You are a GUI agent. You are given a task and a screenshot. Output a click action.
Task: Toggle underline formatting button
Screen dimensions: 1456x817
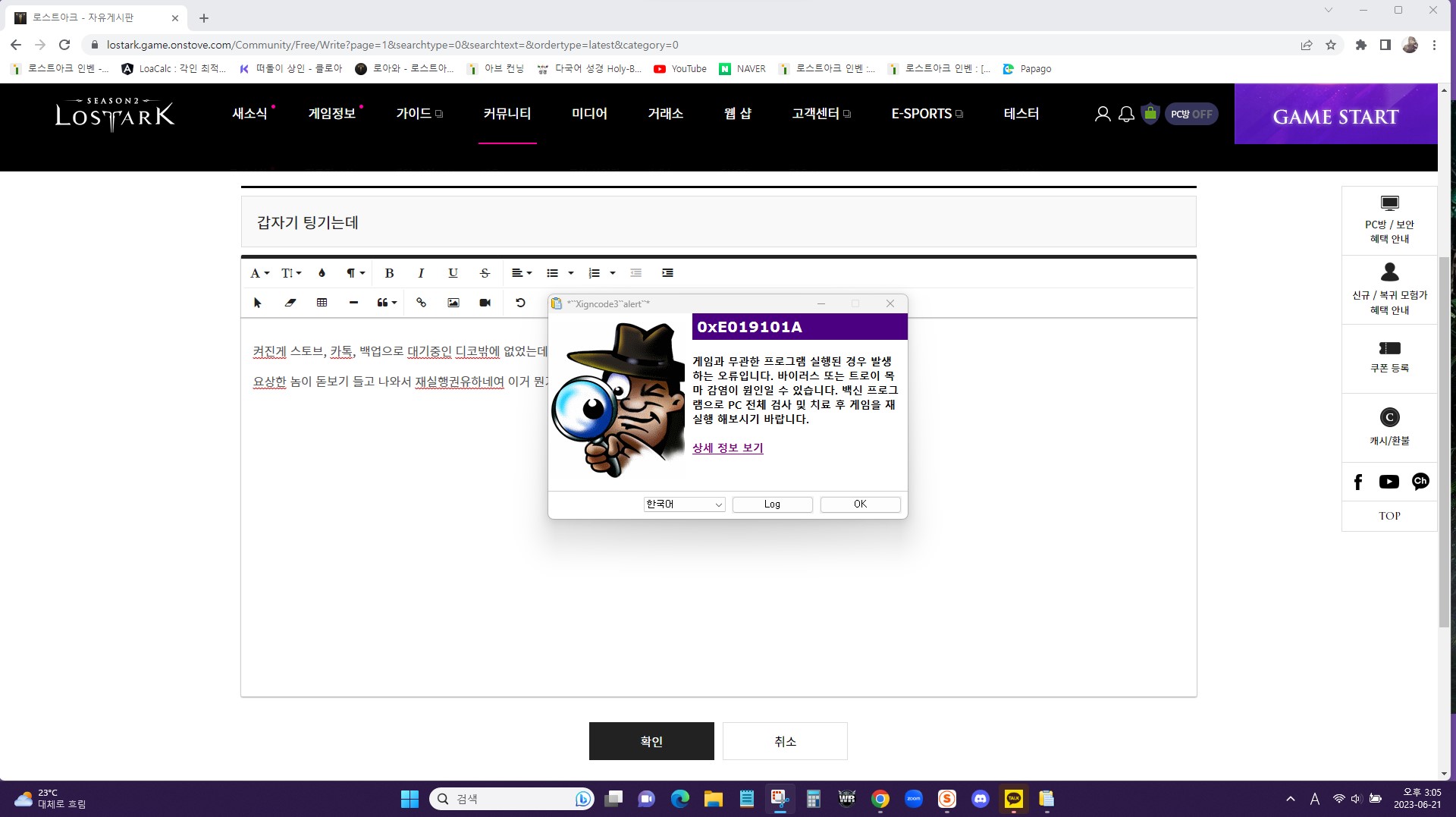(x=453, y=273)
